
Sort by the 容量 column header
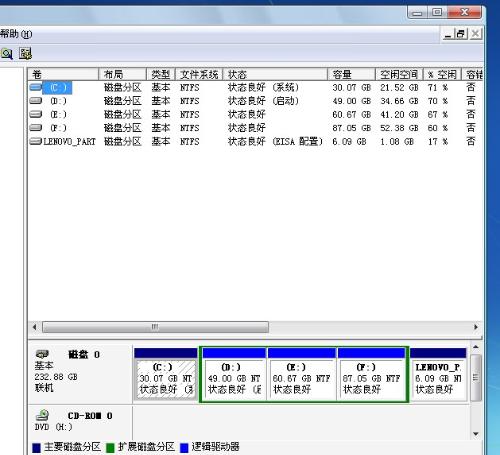[351, 74]
